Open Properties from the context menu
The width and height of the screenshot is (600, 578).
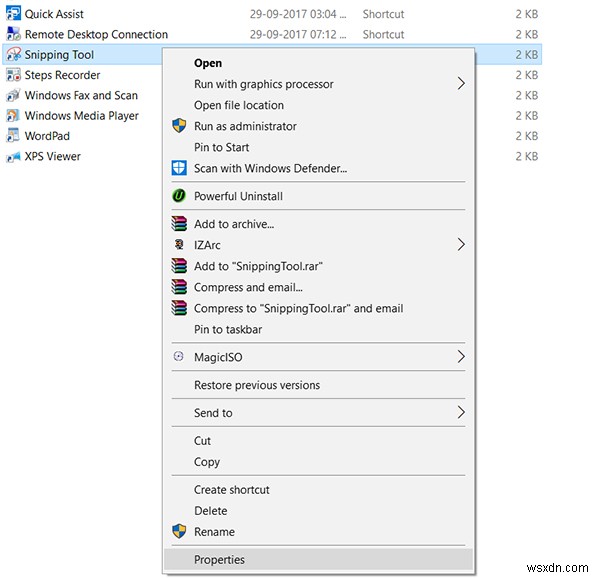click(x=318, y=560)
